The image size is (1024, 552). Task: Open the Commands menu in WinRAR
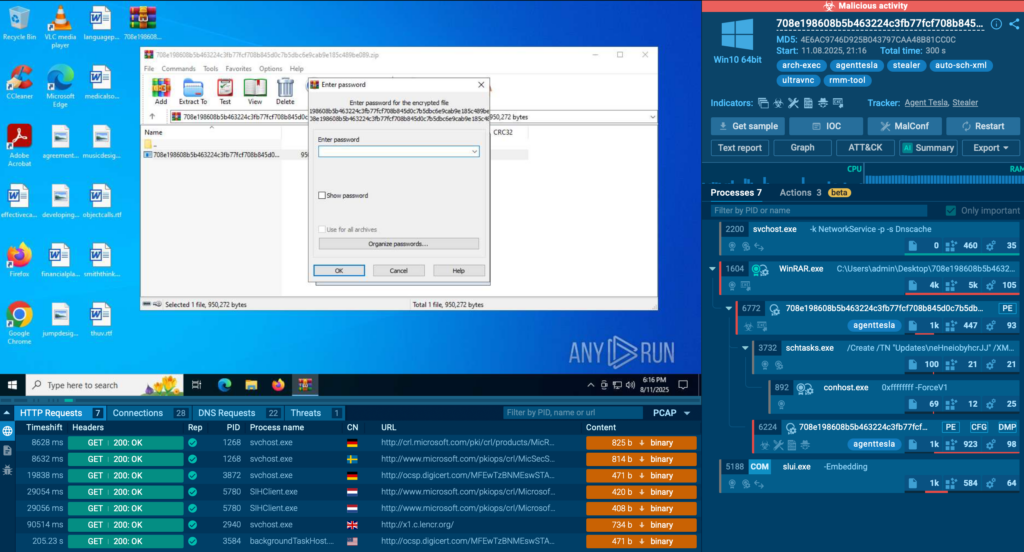click(178, 69)
